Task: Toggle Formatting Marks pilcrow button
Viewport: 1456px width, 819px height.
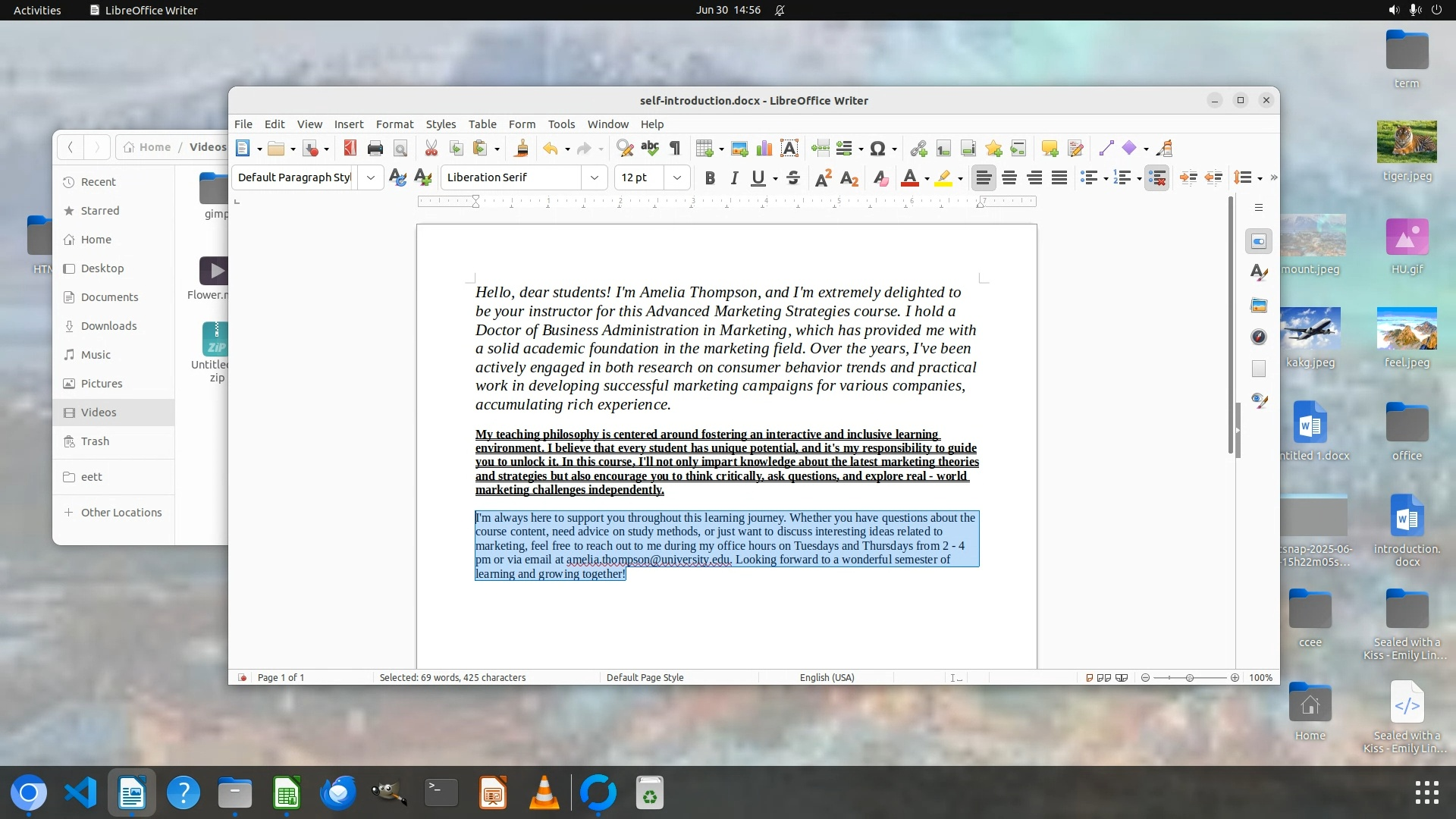Action: point(675,149)
